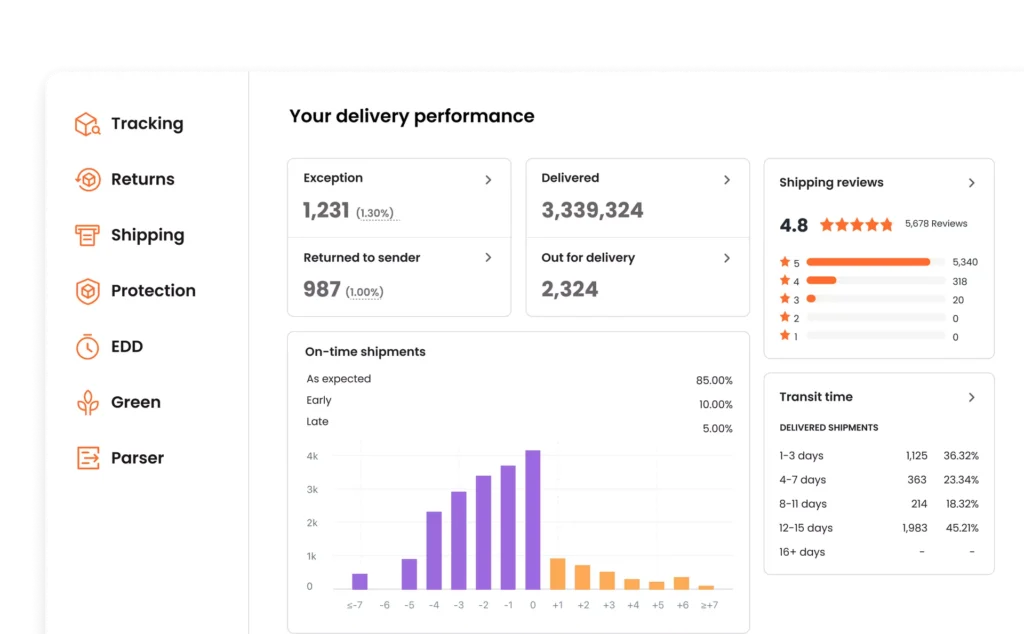Click the 2-star rating progress bar

(876, 317)
